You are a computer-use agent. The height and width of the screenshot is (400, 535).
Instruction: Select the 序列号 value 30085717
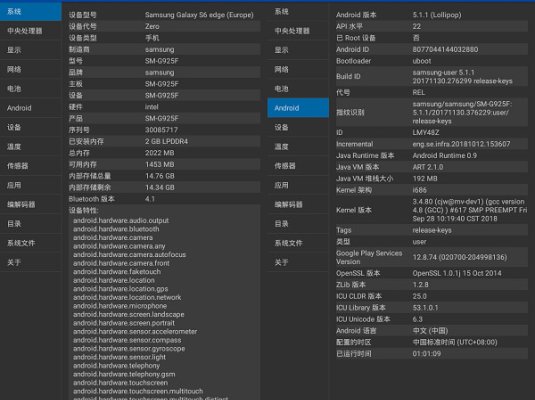click(161, 130)
